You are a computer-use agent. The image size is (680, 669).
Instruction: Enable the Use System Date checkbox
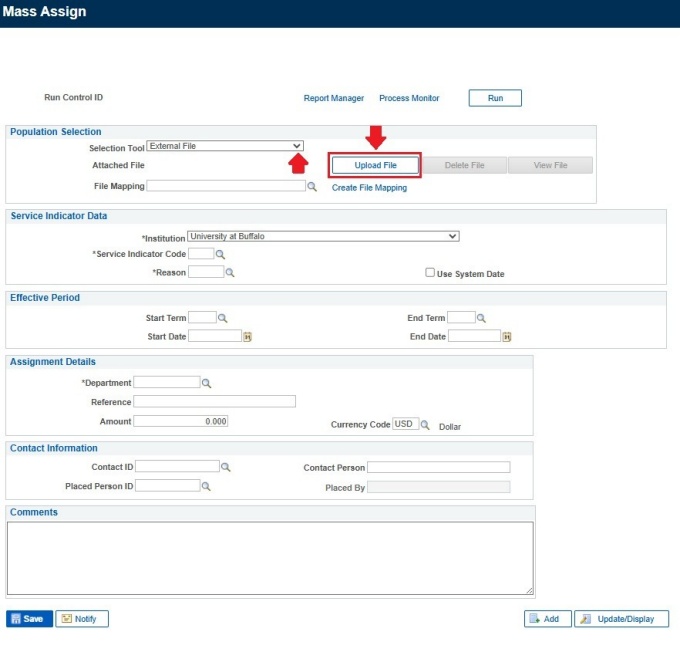pyautogui.click(x=430, y=272)
